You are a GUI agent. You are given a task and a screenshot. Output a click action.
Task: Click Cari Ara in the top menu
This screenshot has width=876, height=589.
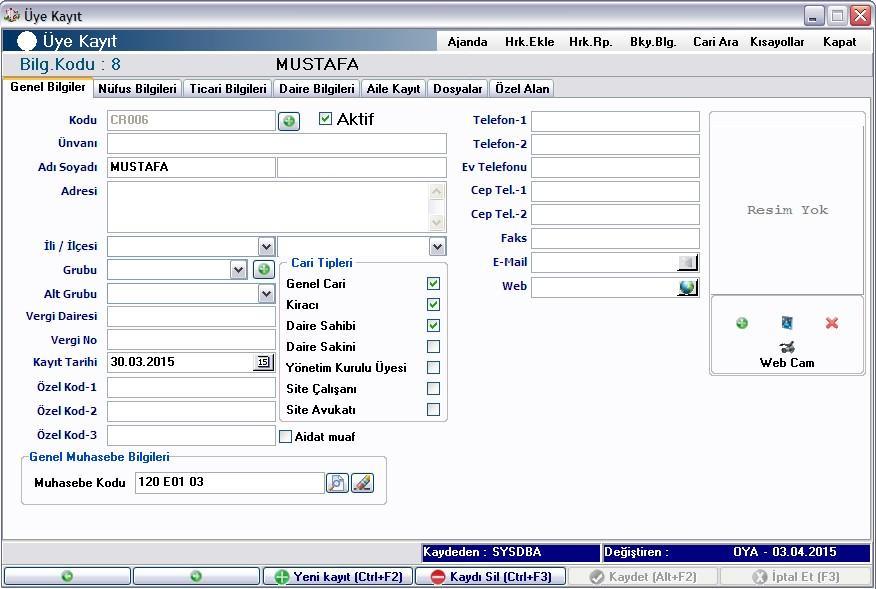point(716,42)
